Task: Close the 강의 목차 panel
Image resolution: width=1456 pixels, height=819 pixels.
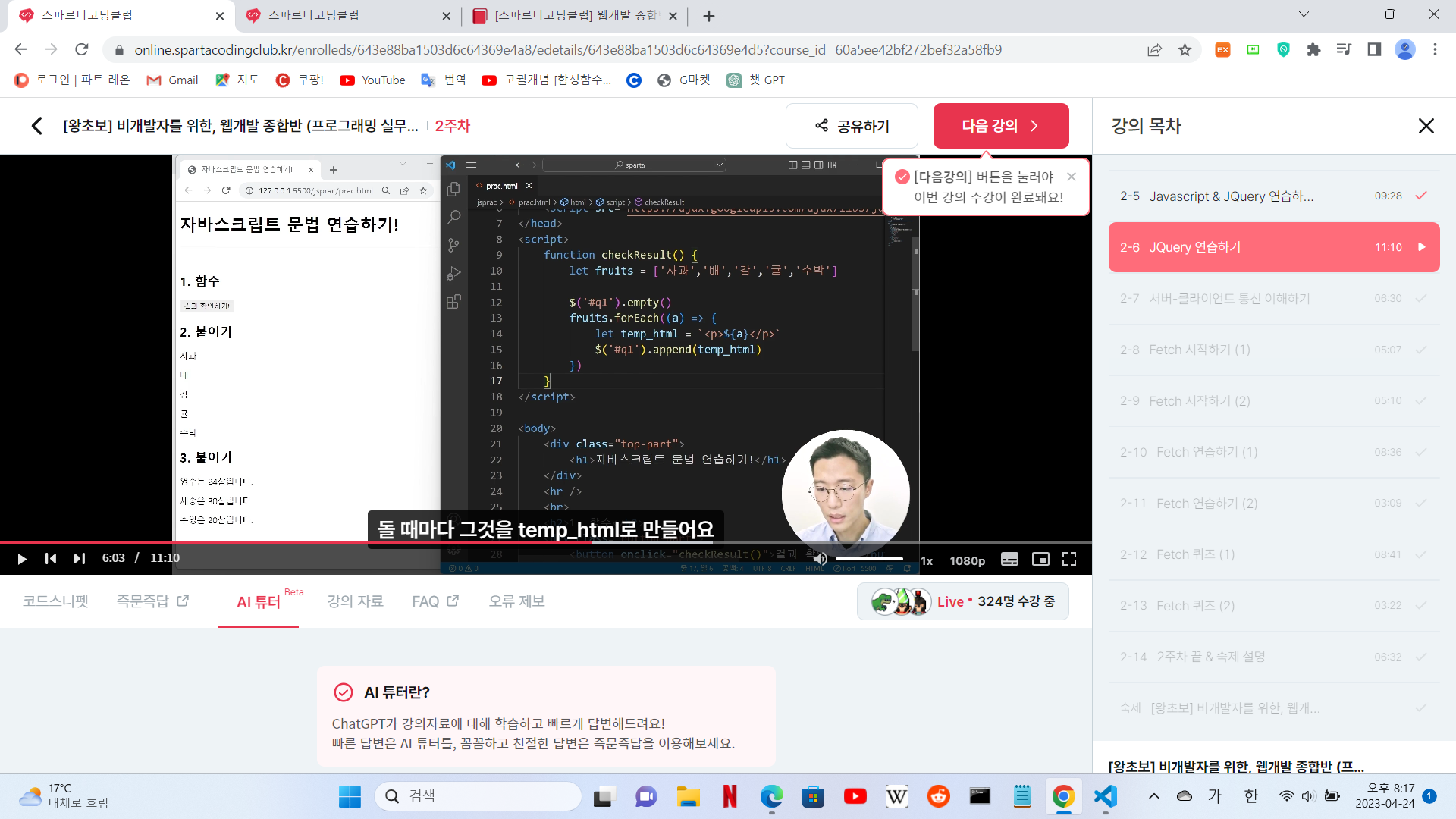Action: (1426, 126)
